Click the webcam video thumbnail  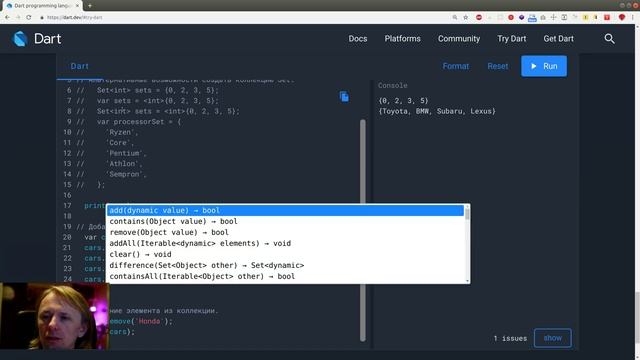tap(55, 316)
